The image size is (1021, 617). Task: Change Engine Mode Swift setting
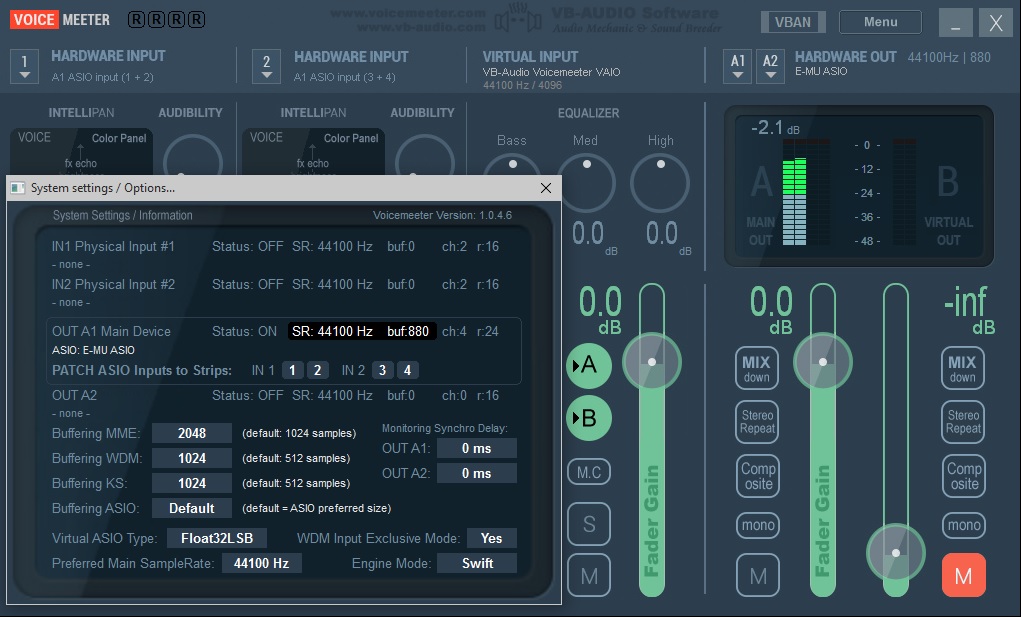477,563
